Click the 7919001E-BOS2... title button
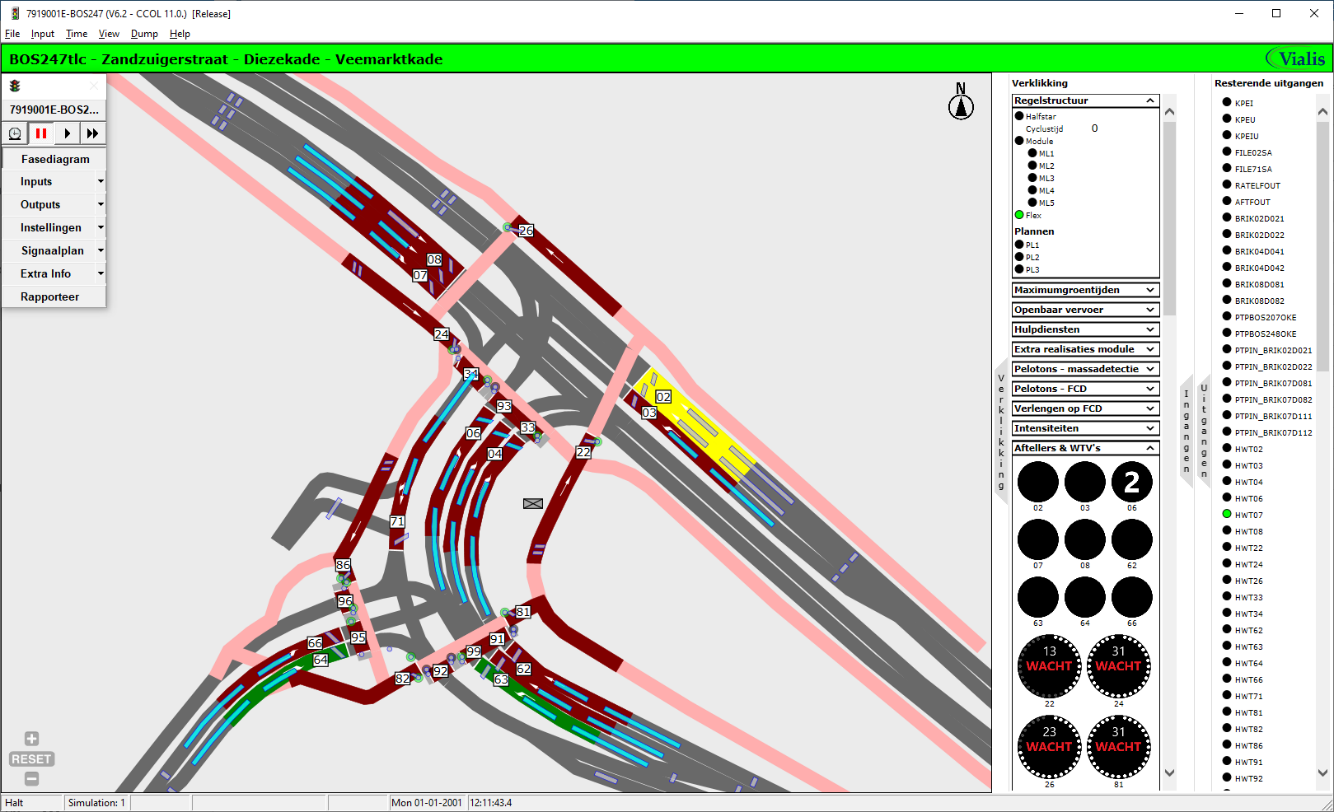This screenshot has height=812, width=1334. click(54, 110)
